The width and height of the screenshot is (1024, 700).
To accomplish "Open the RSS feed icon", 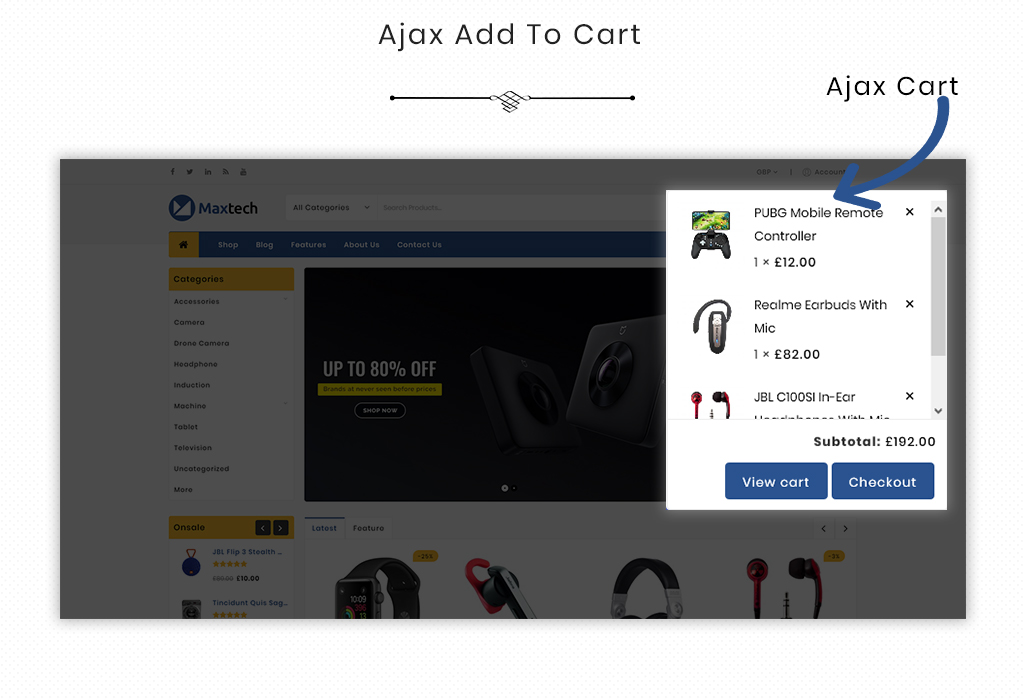I will [x=225, y=172].
